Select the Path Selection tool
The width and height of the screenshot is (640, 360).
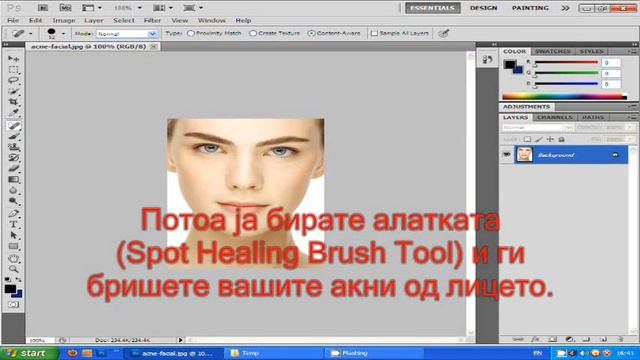13,235
